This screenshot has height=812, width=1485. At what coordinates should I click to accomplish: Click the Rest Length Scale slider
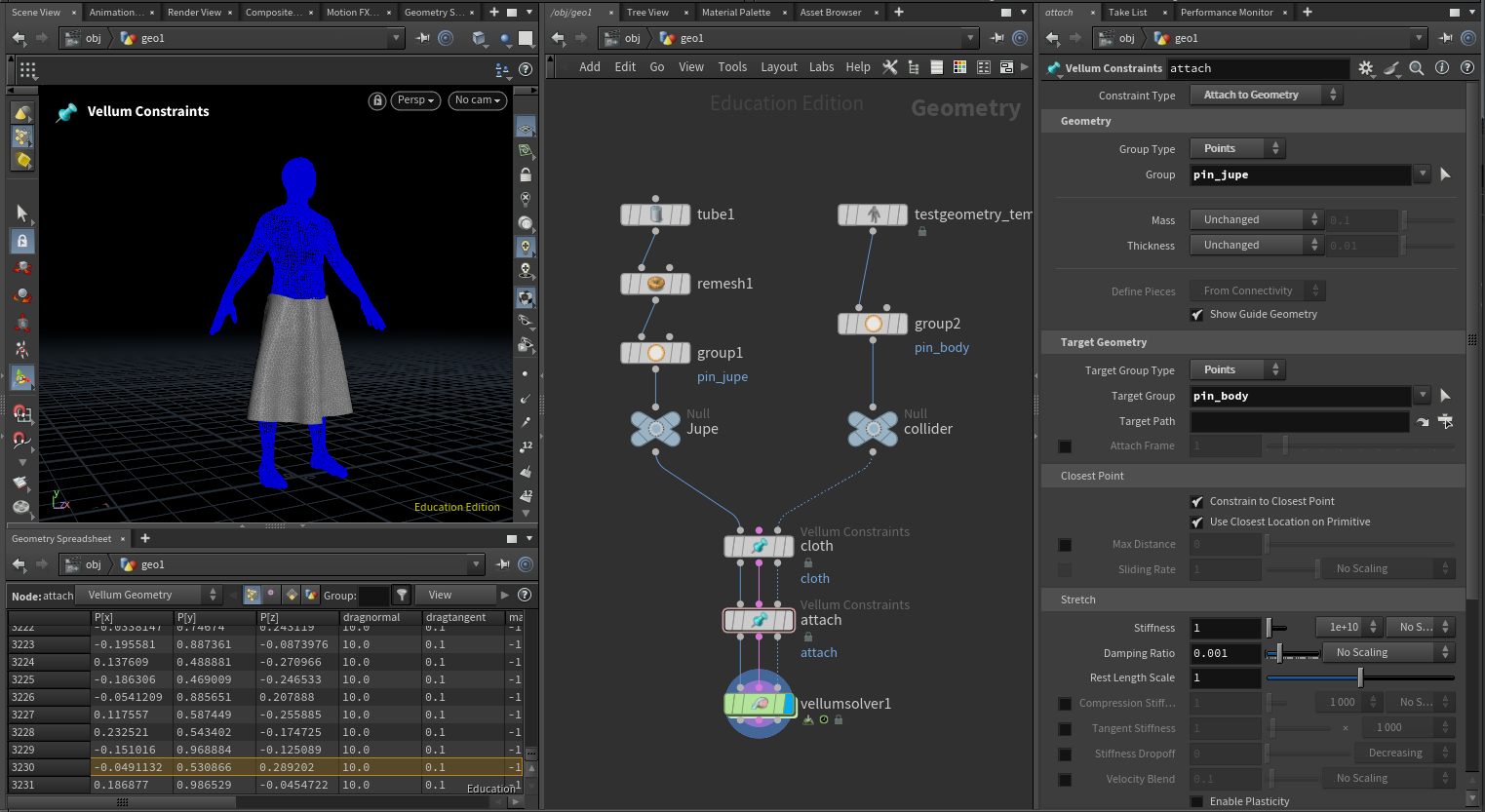point(1359,677)
